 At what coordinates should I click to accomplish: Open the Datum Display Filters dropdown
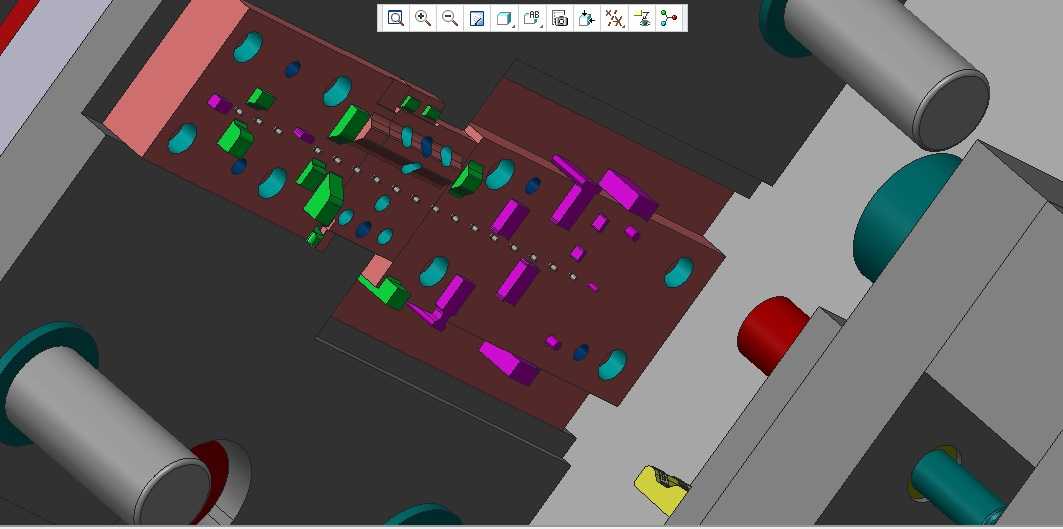coord(614,18)
